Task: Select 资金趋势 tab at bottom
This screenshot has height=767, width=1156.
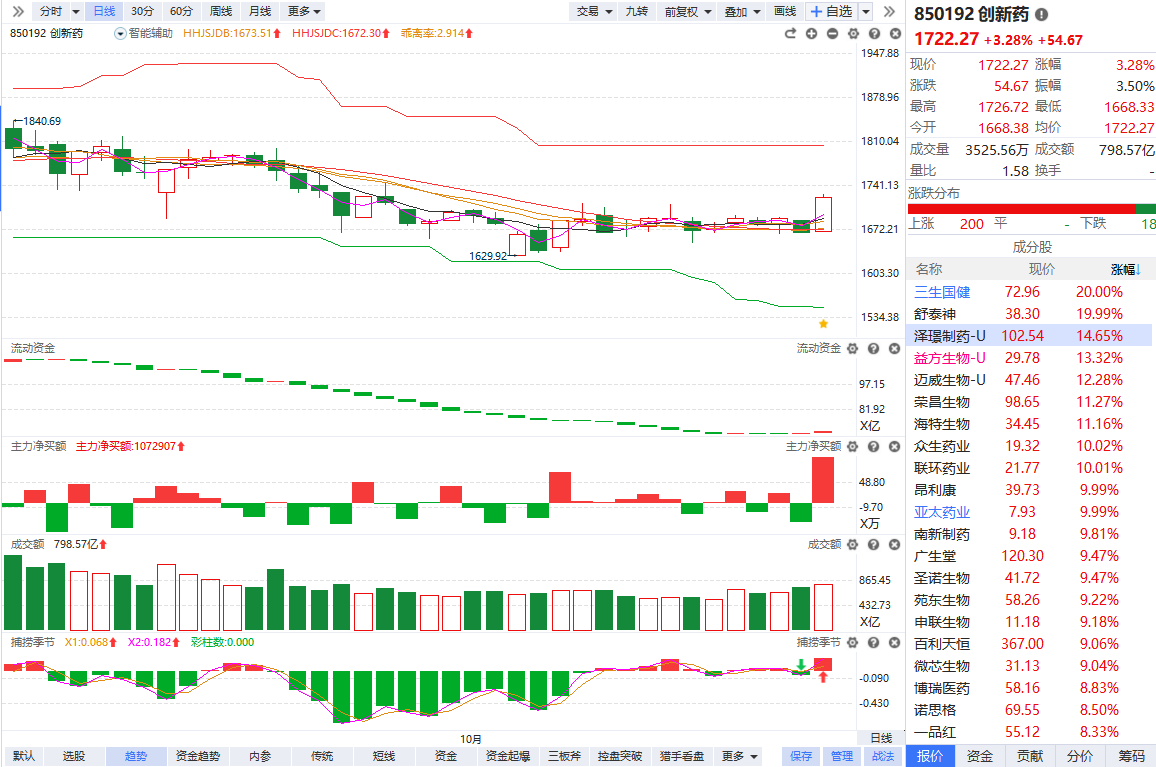Action: (x=197, y=756)
